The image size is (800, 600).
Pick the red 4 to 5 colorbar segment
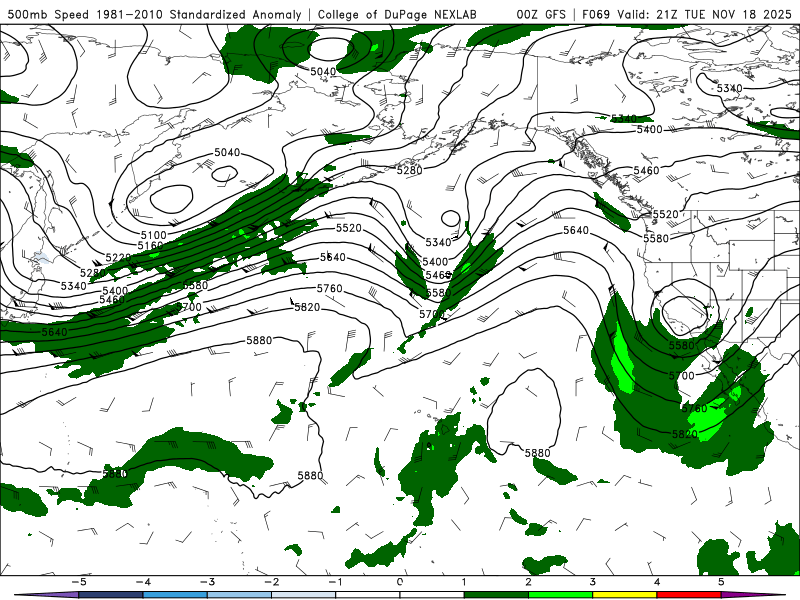tap(689, 595)
